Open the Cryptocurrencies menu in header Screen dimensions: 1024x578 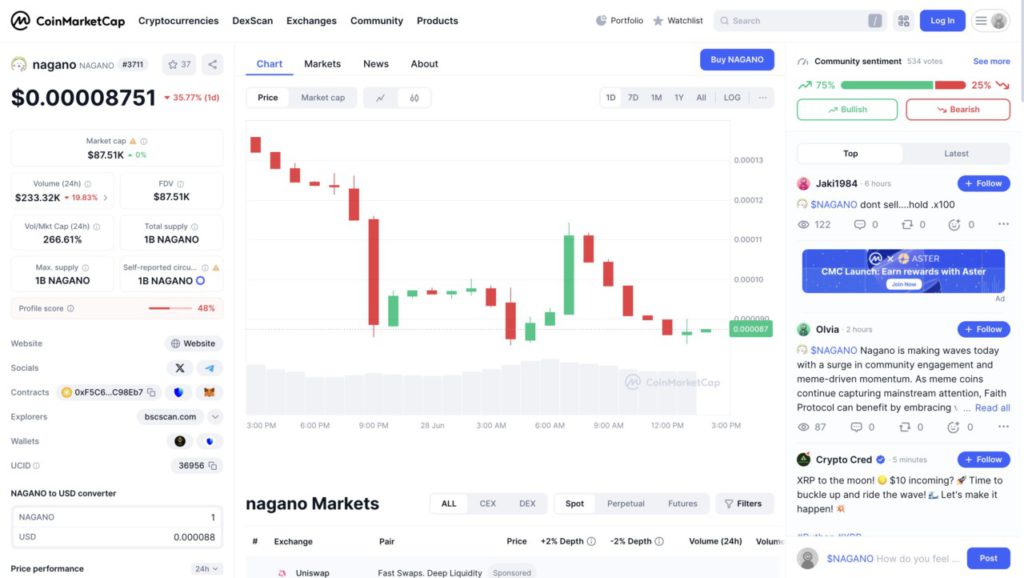[x=178, y=21]
